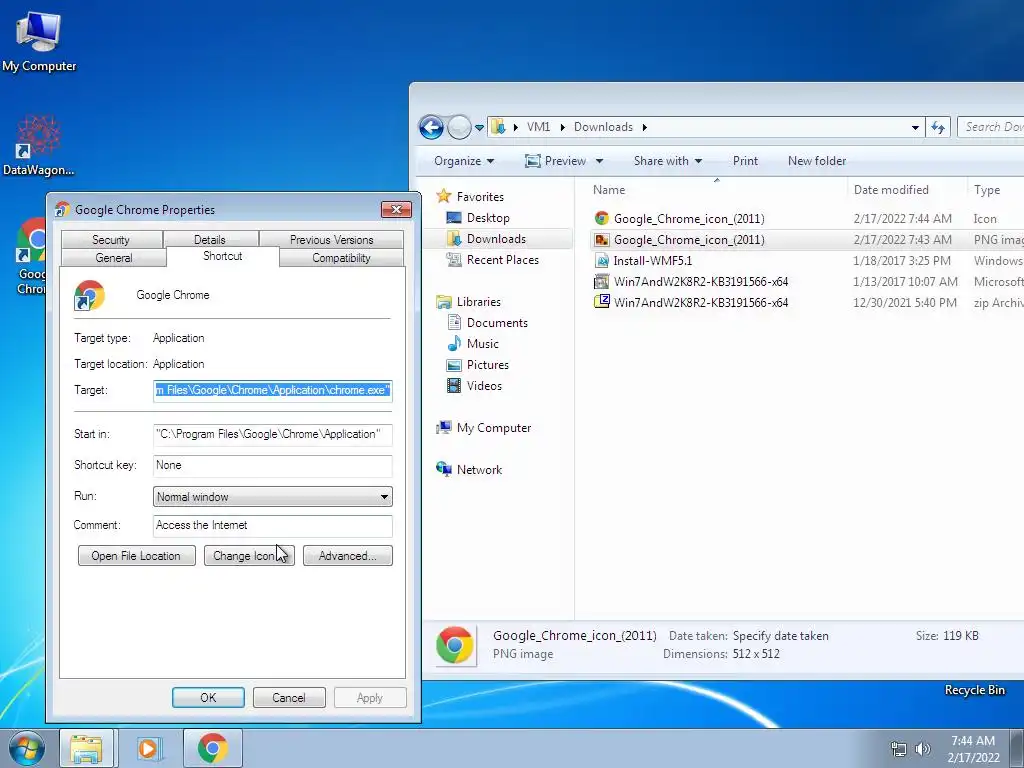1024x768 pixels.
Task: Select the Install-WMF5.1 file
Action: [x=652, y=261]
